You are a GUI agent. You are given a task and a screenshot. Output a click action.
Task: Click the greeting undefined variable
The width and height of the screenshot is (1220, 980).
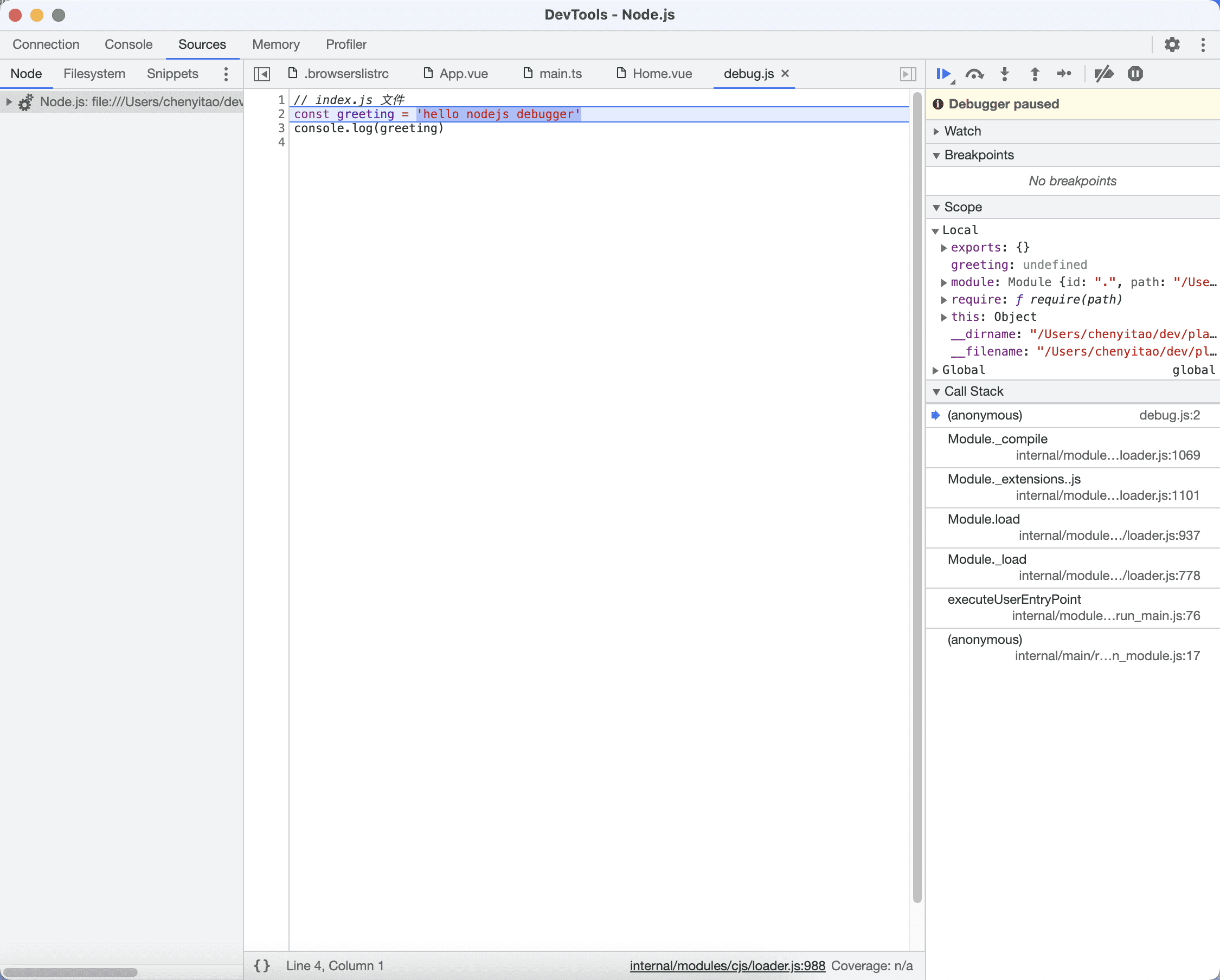(x=1018, y=265)
